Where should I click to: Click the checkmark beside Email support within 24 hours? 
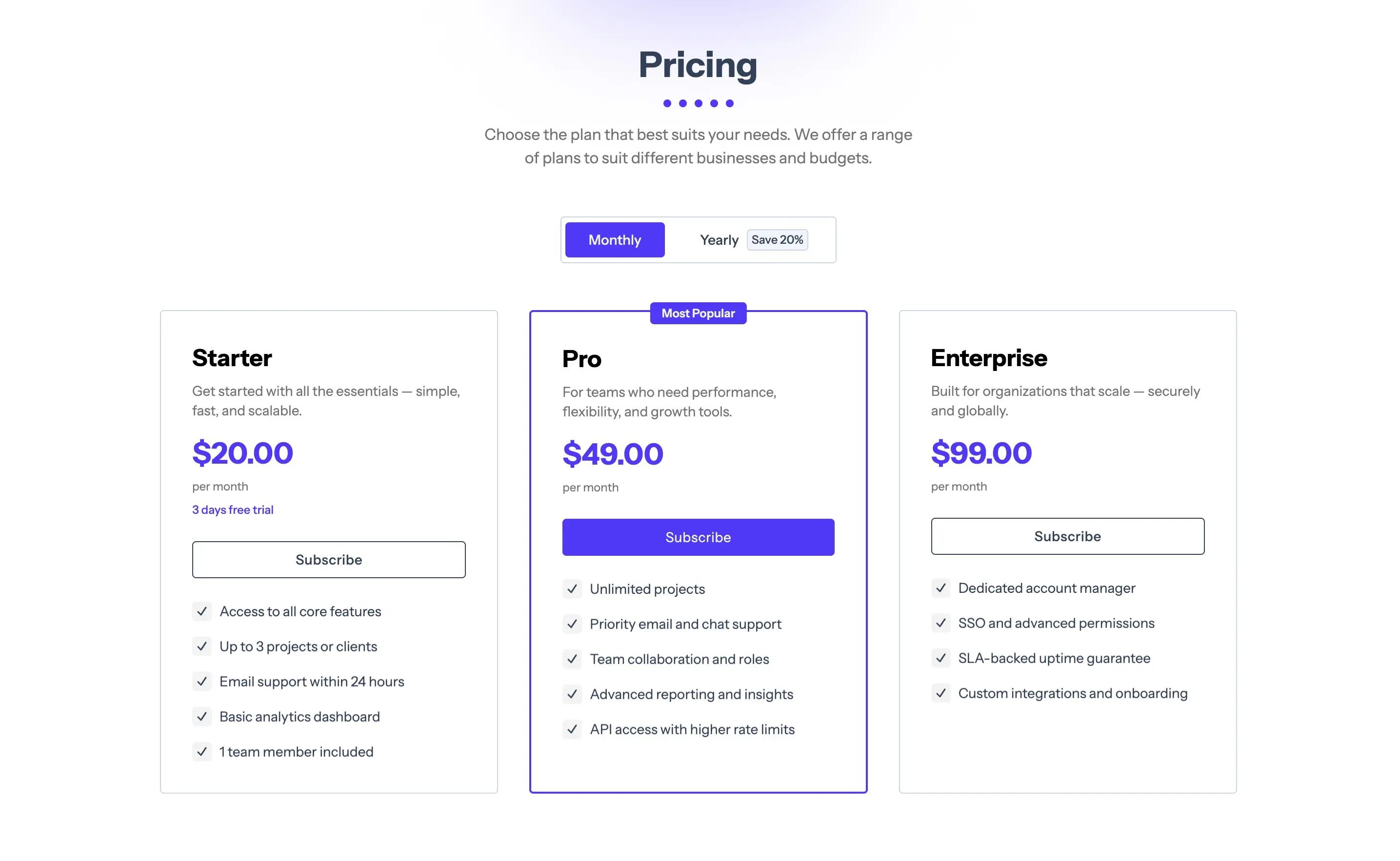pyautogui.click(x=202, y=682)
